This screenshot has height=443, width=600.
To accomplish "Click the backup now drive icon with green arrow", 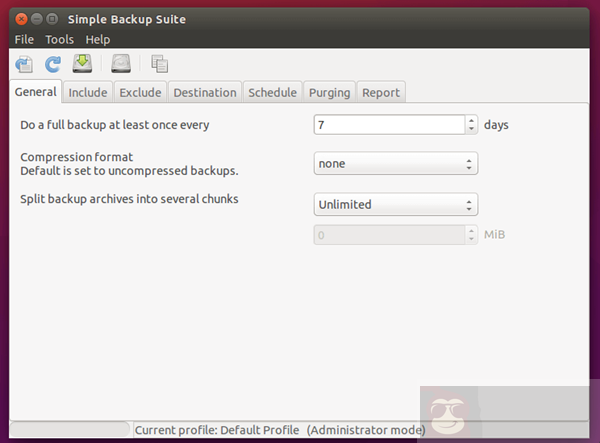I will 83,64.
